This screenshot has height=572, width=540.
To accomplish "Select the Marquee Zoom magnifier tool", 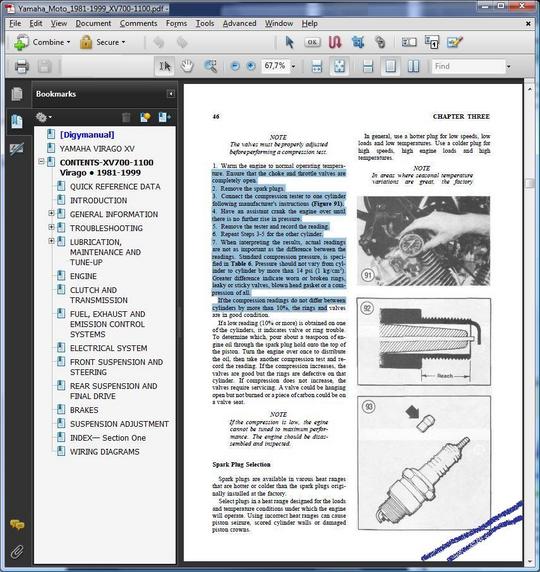I will click(x=210, y=66).
